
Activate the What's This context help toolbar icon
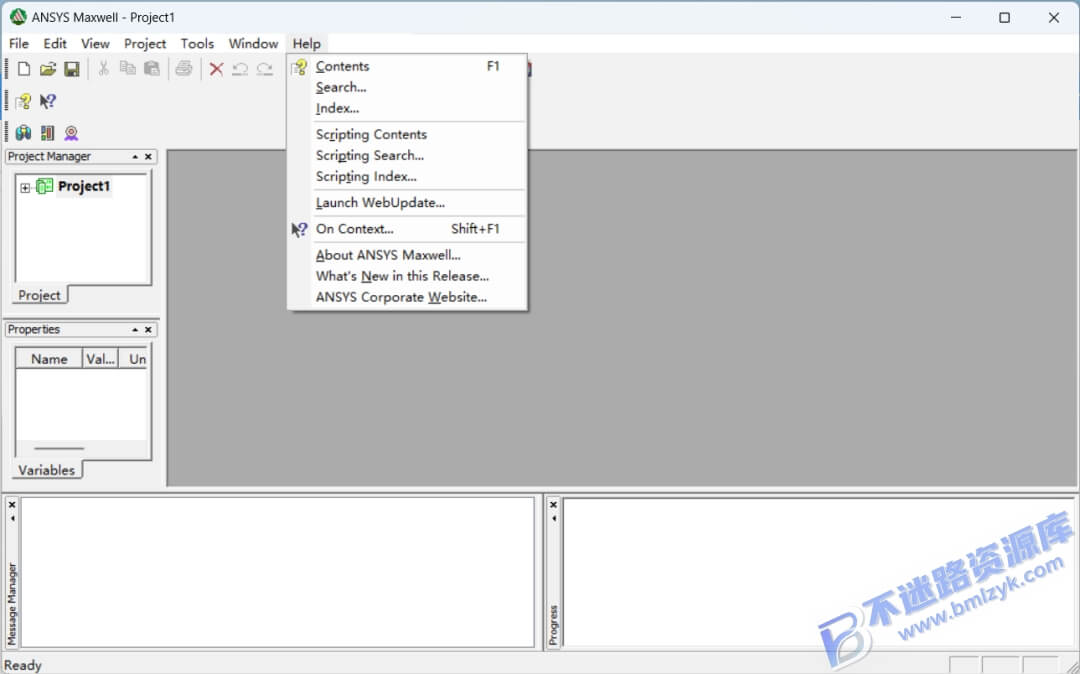(48, 101)
